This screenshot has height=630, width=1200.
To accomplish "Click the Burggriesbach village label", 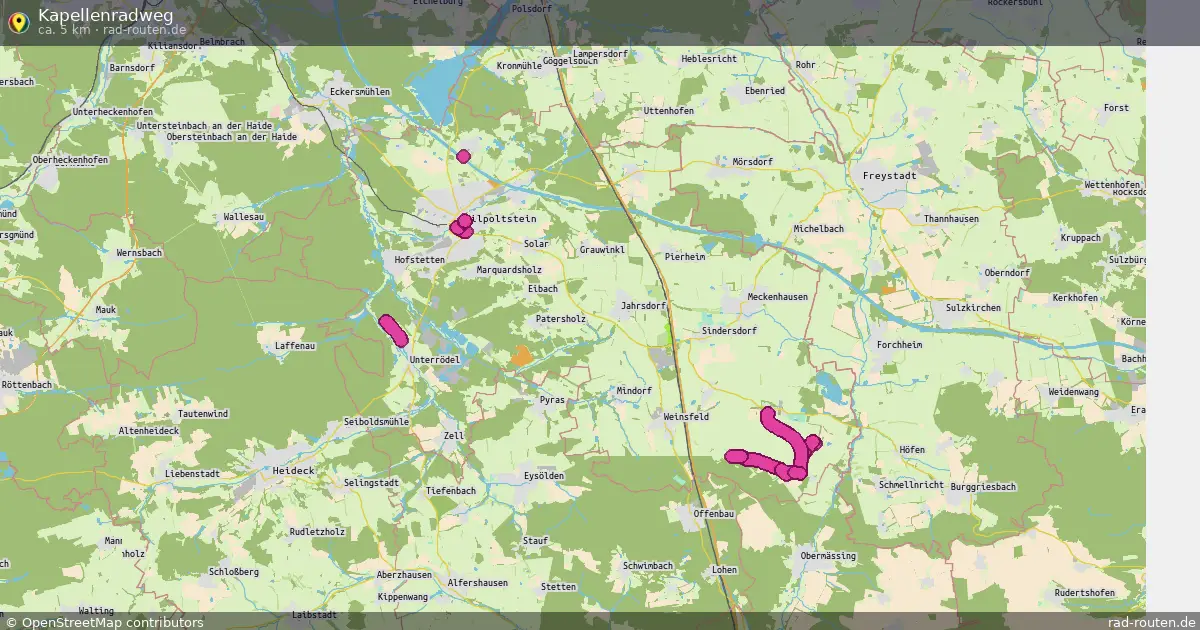I will tap(983, 486).
